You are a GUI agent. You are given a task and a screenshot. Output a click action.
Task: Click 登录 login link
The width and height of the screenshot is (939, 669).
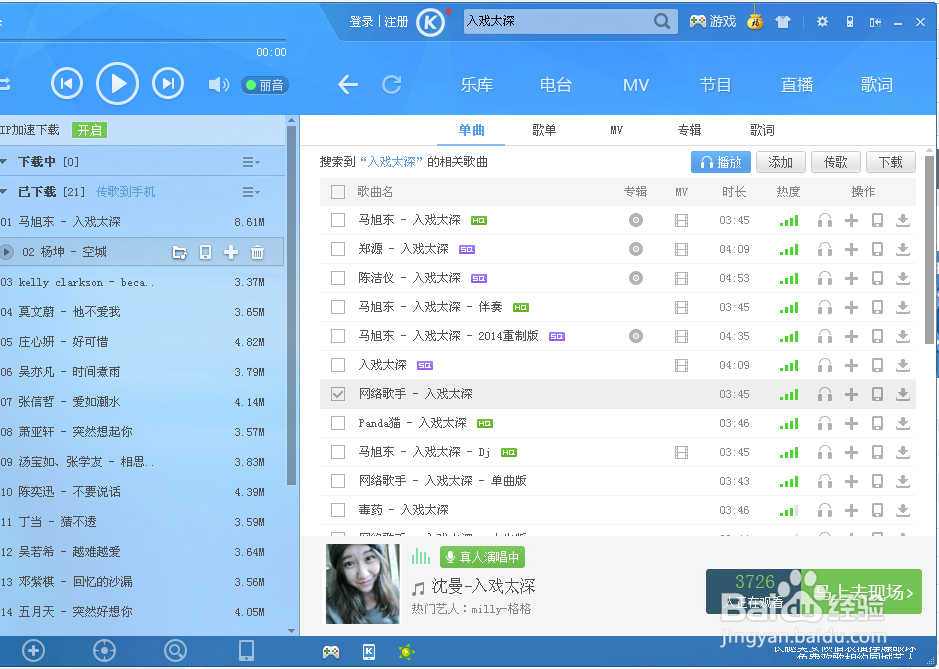(x=361, y=22)
